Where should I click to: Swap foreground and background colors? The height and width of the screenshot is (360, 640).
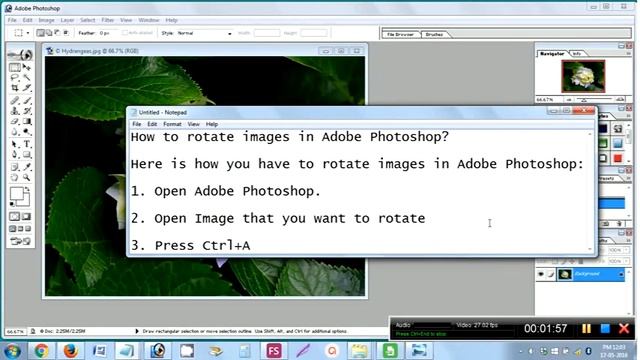point(27,190)
